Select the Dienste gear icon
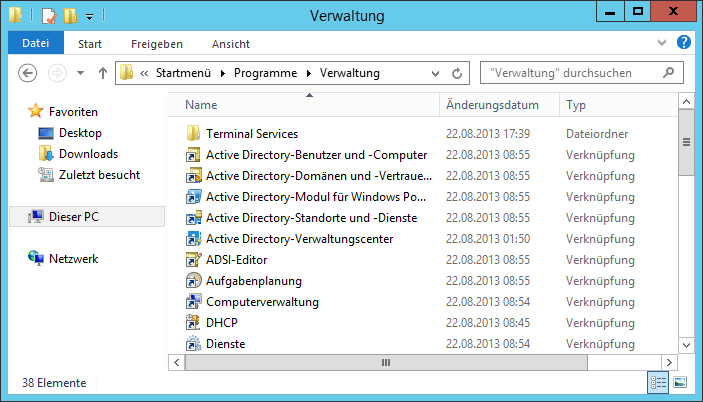 tap(193, 344)
